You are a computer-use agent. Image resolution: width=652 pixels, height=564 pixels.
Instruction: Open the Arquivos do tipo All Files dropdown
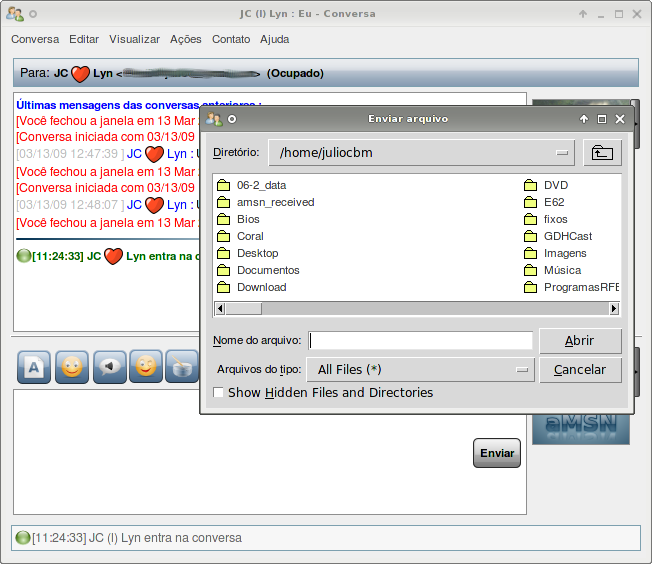[x=420, y=370]
